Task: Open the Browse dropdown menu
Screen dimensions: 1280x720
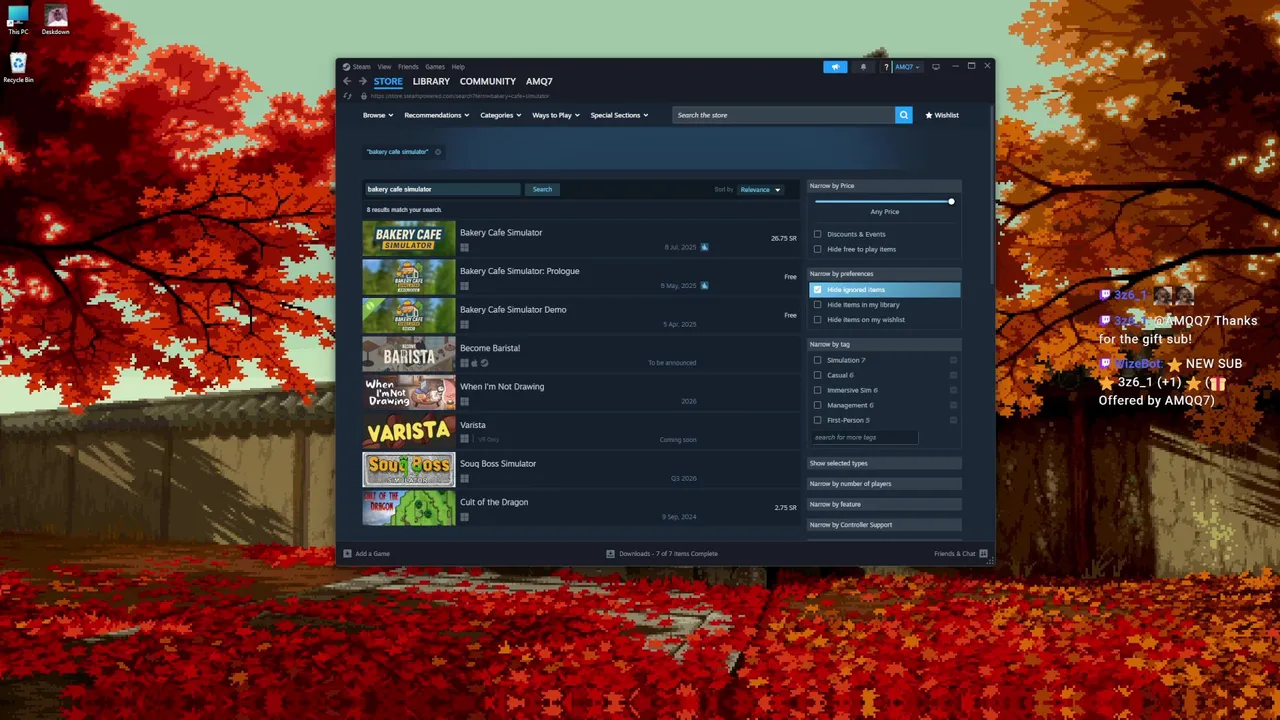Action: (378, 115)
